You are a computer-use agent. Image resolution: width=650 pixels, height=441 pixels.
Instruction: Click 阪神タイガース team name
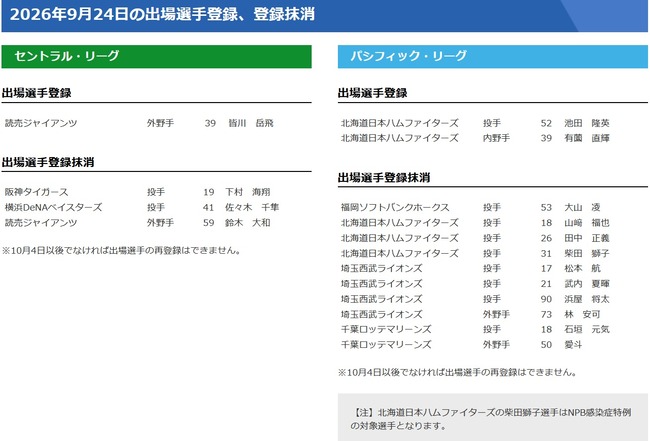[36, 192]
